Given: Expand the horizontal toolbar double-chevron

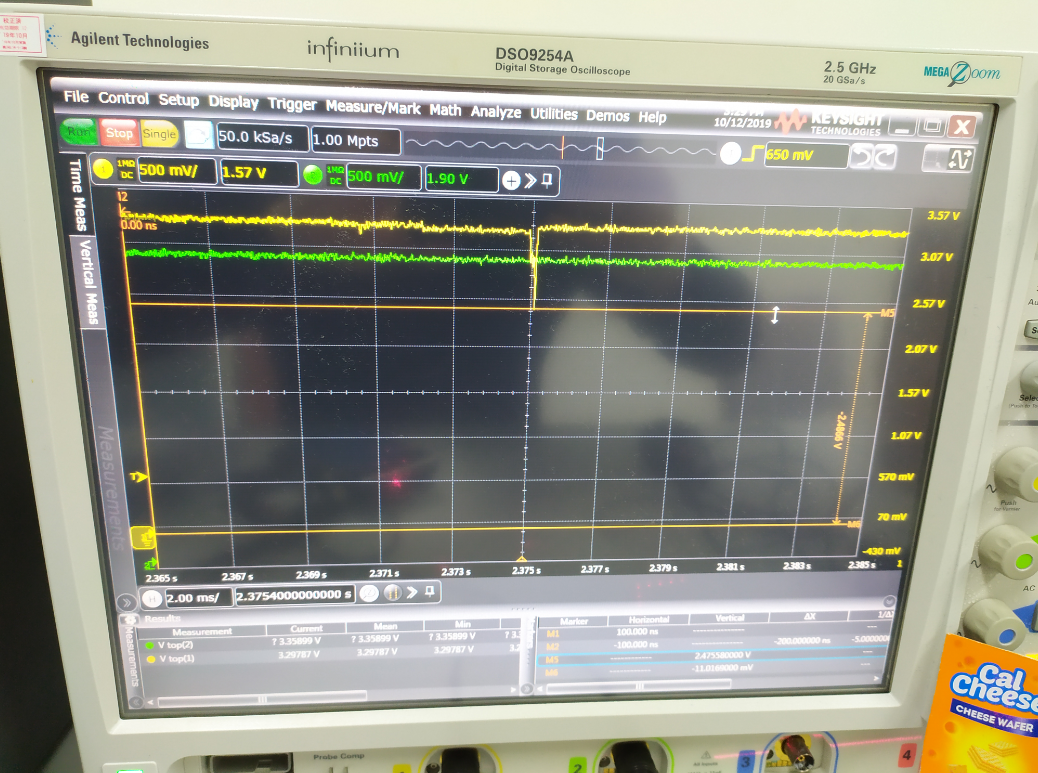Looking at the screenshot, I should point(412,592).
